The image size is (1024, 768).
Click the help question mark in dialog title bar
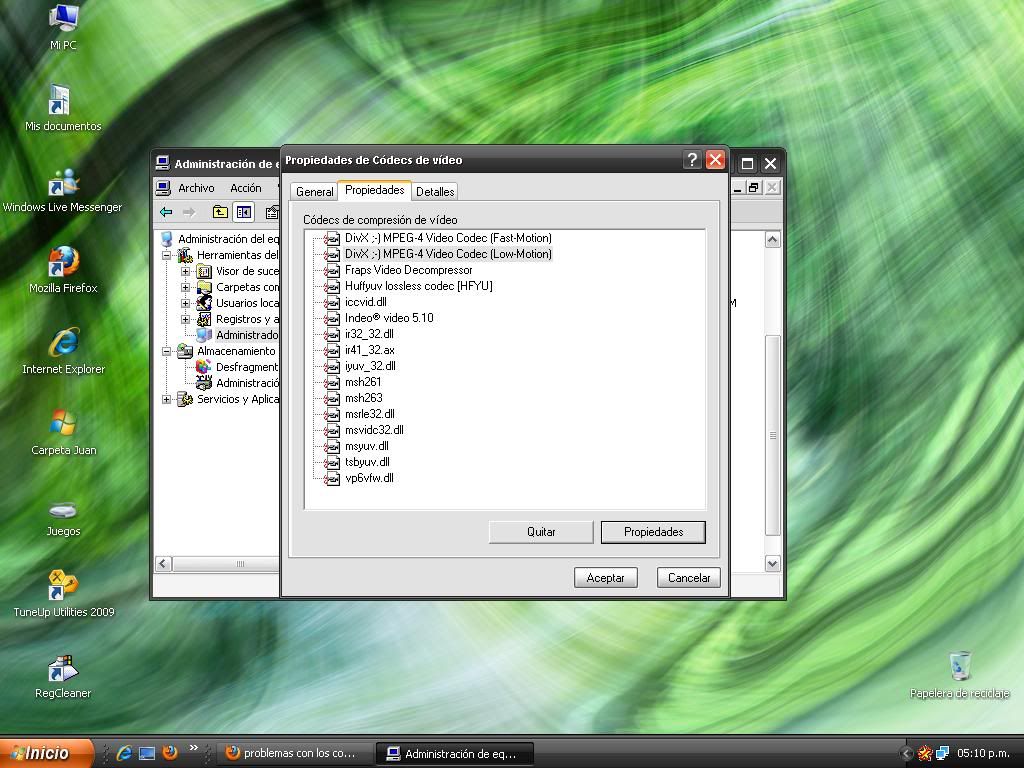[692, 160]
